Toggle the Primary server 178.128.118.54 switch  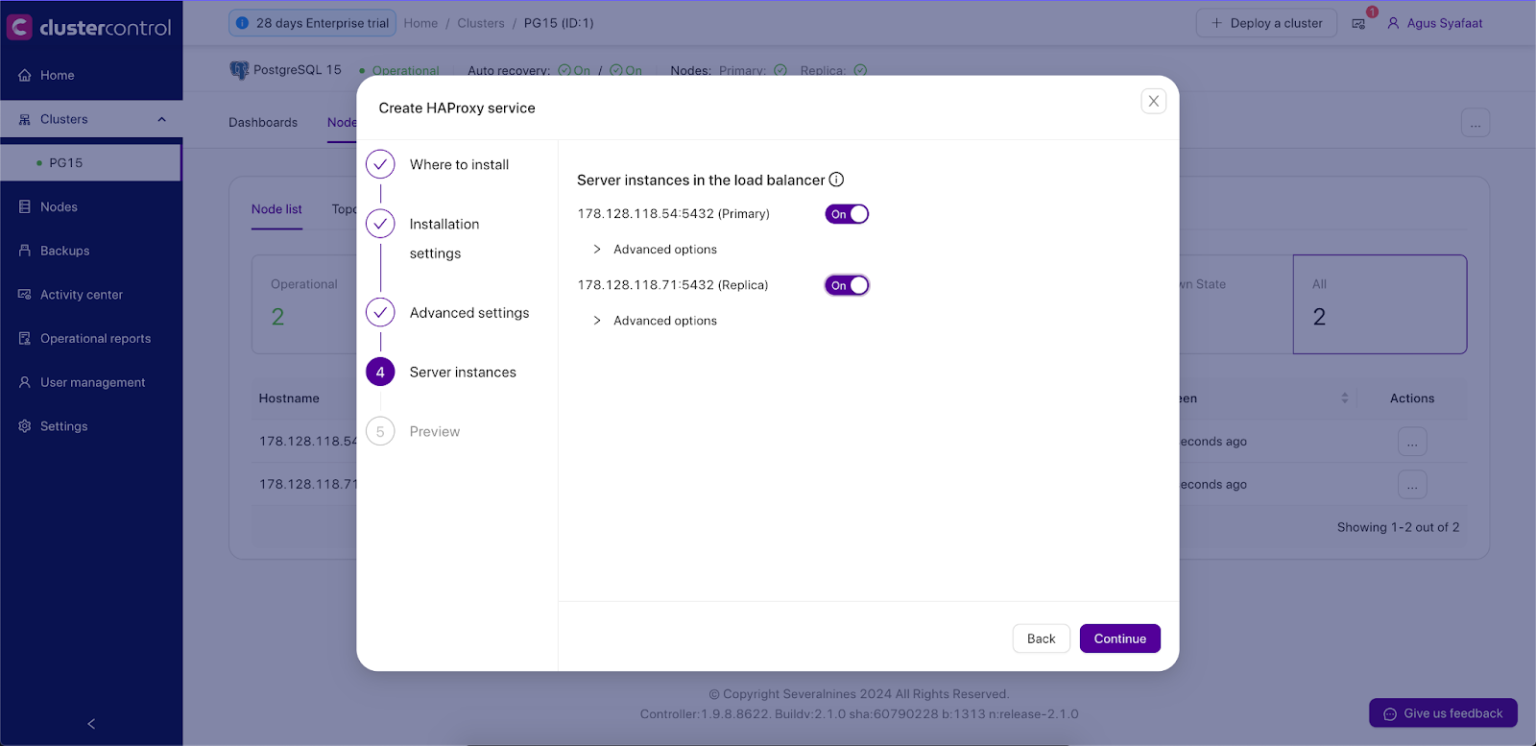click(x=847, y=214)
